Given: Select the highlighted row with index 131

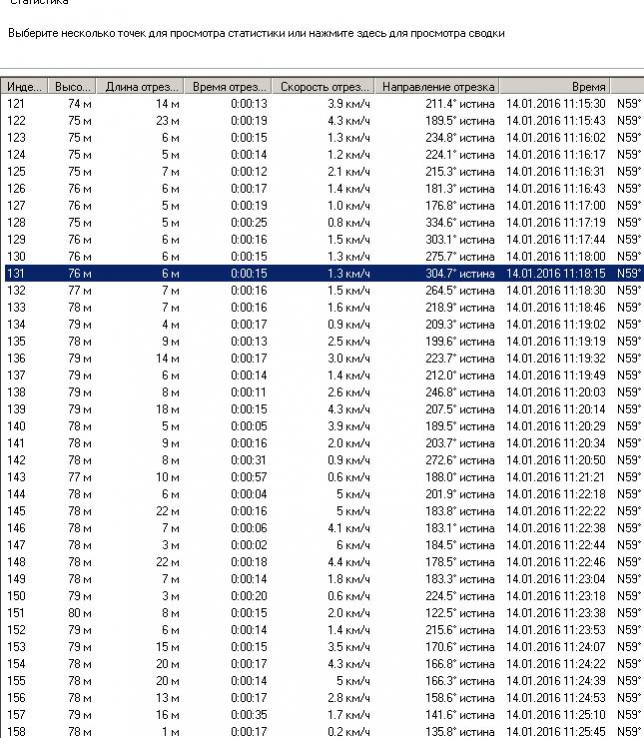Looking at the screenshot, I should click(x=300, y=273).
